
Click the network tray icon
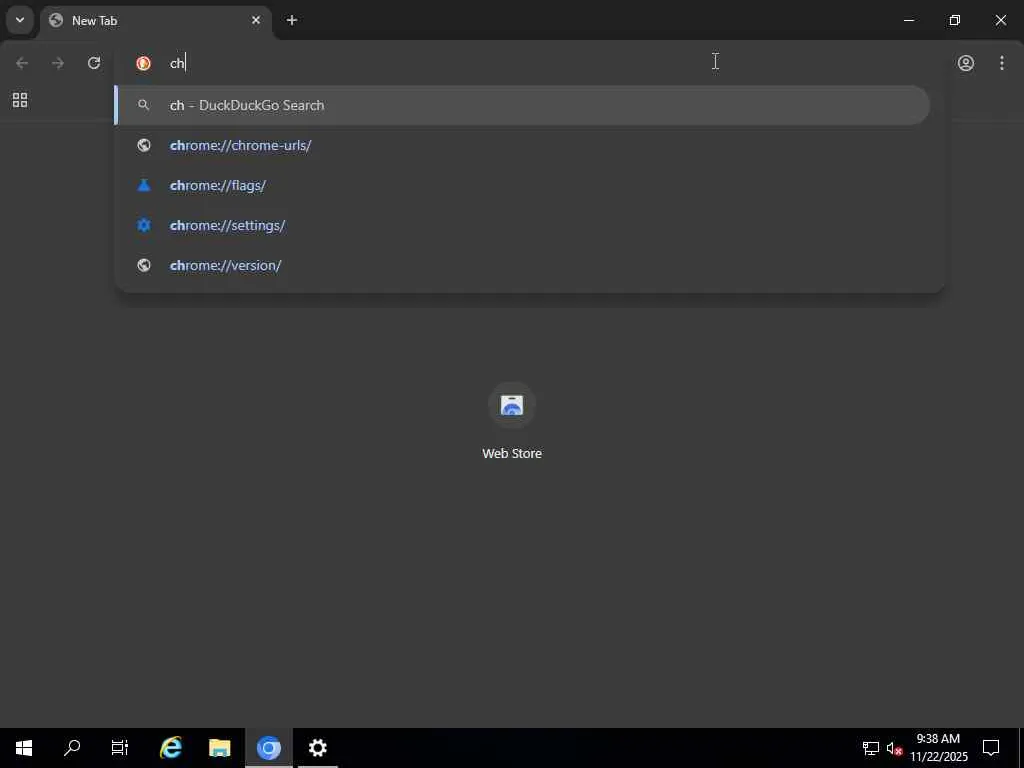pos(871,748)
